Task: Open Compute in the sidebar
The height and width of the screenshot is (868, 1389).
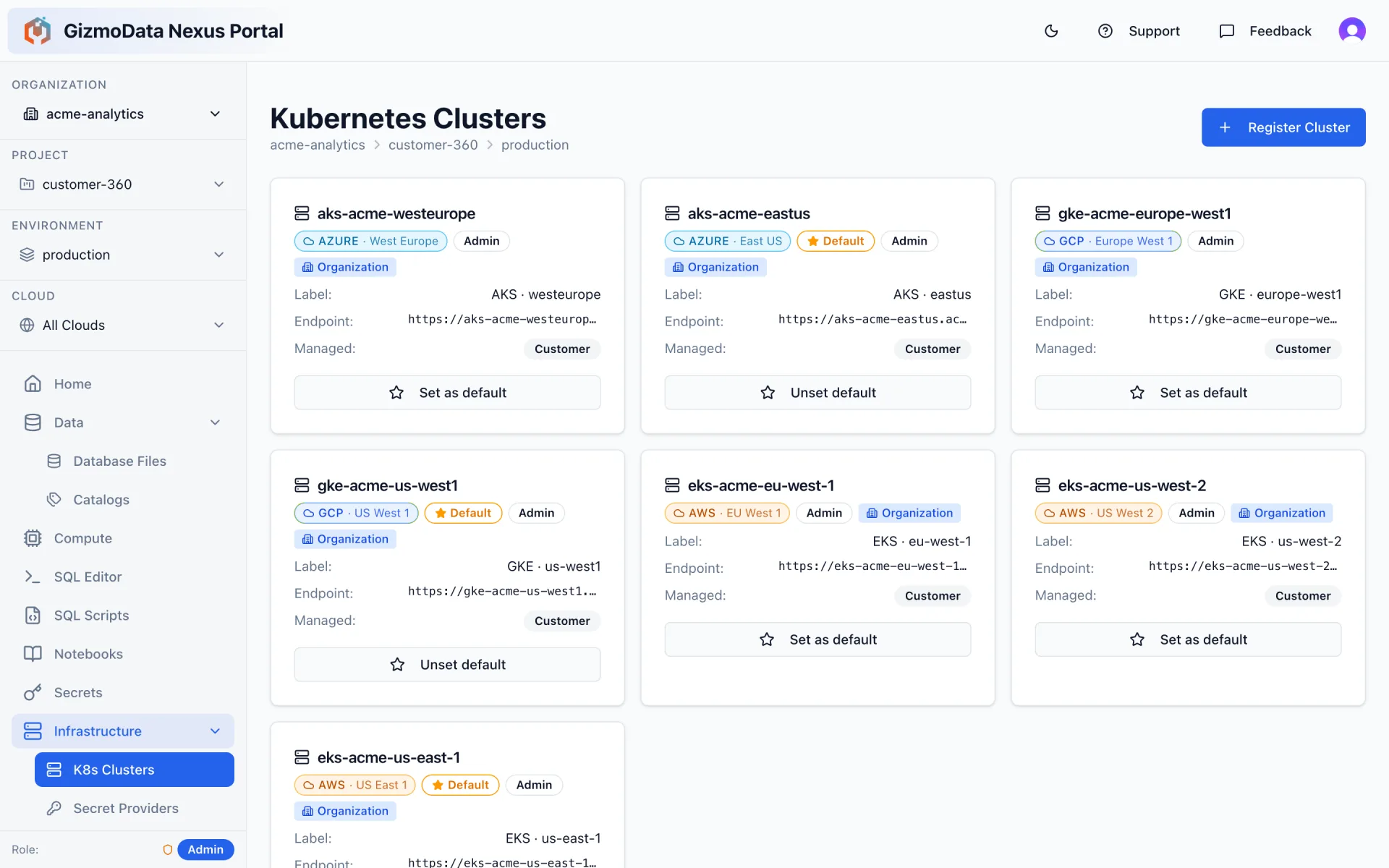Action: (123, 538)
